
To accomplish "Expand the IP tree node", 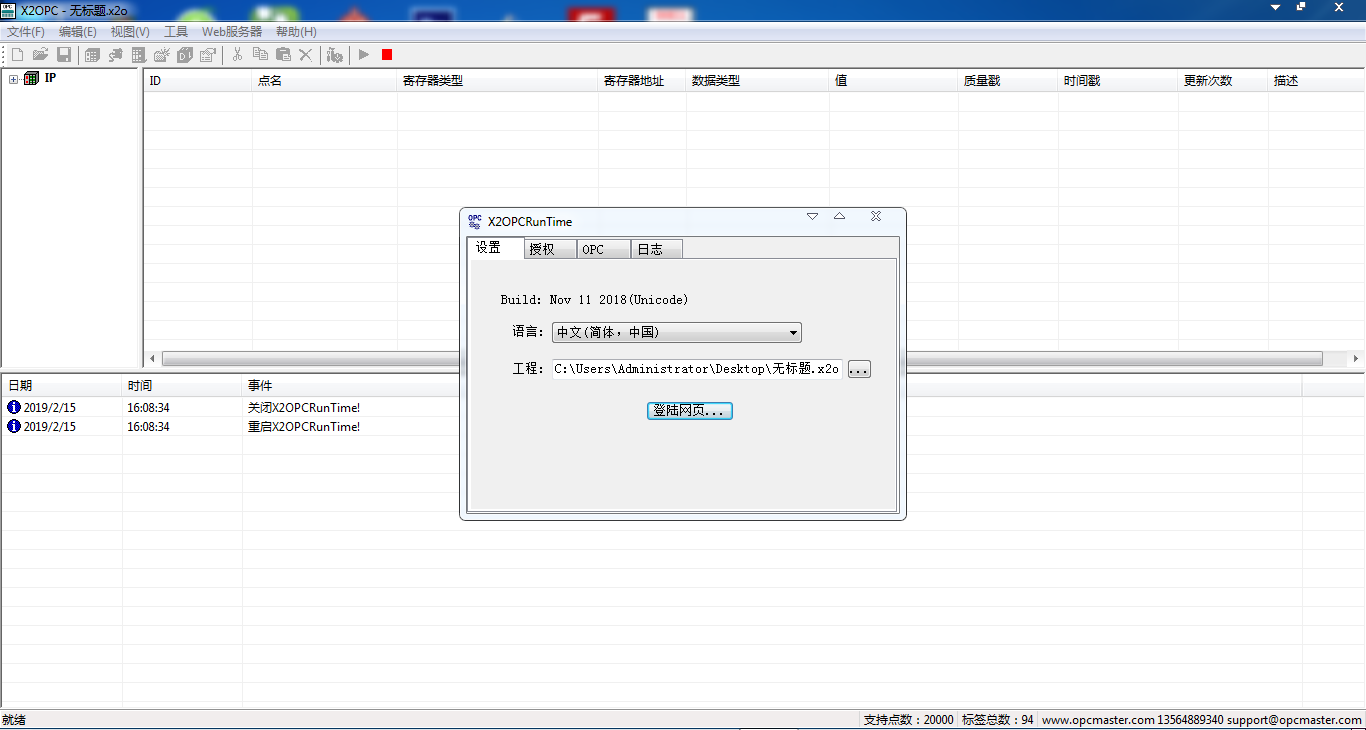I will 13,78.
